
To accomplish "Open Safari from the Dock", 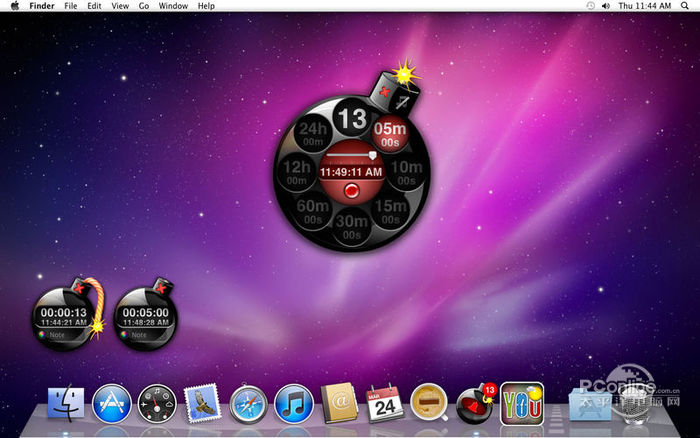I will (x=248, y=404).
